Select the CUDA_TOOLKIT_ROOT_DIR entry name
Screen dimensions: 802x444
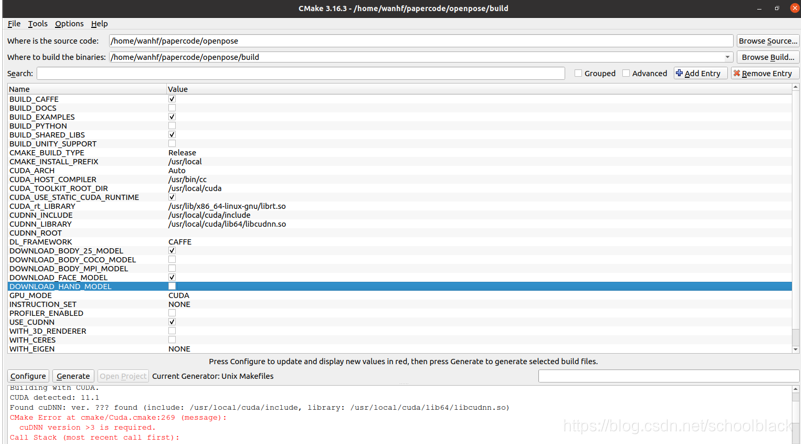(x=58, y=188)
